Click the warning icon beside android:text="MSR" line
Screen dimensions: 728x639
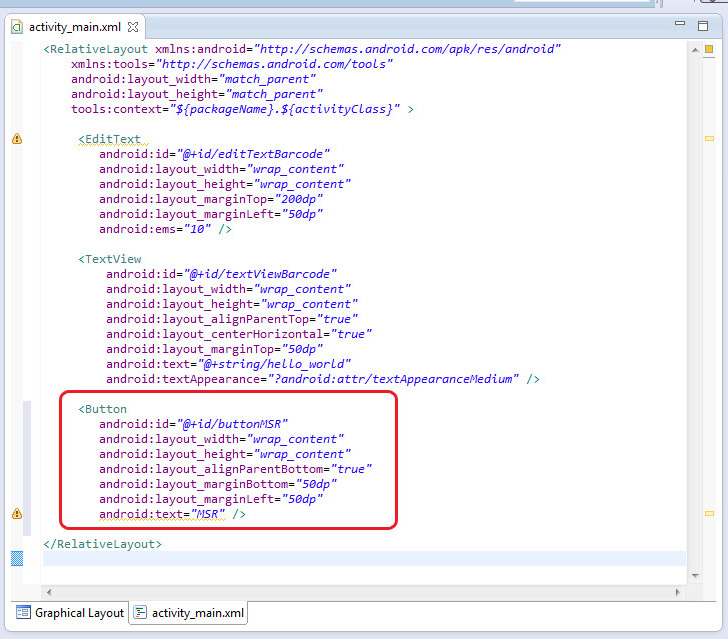pos(16,514)
